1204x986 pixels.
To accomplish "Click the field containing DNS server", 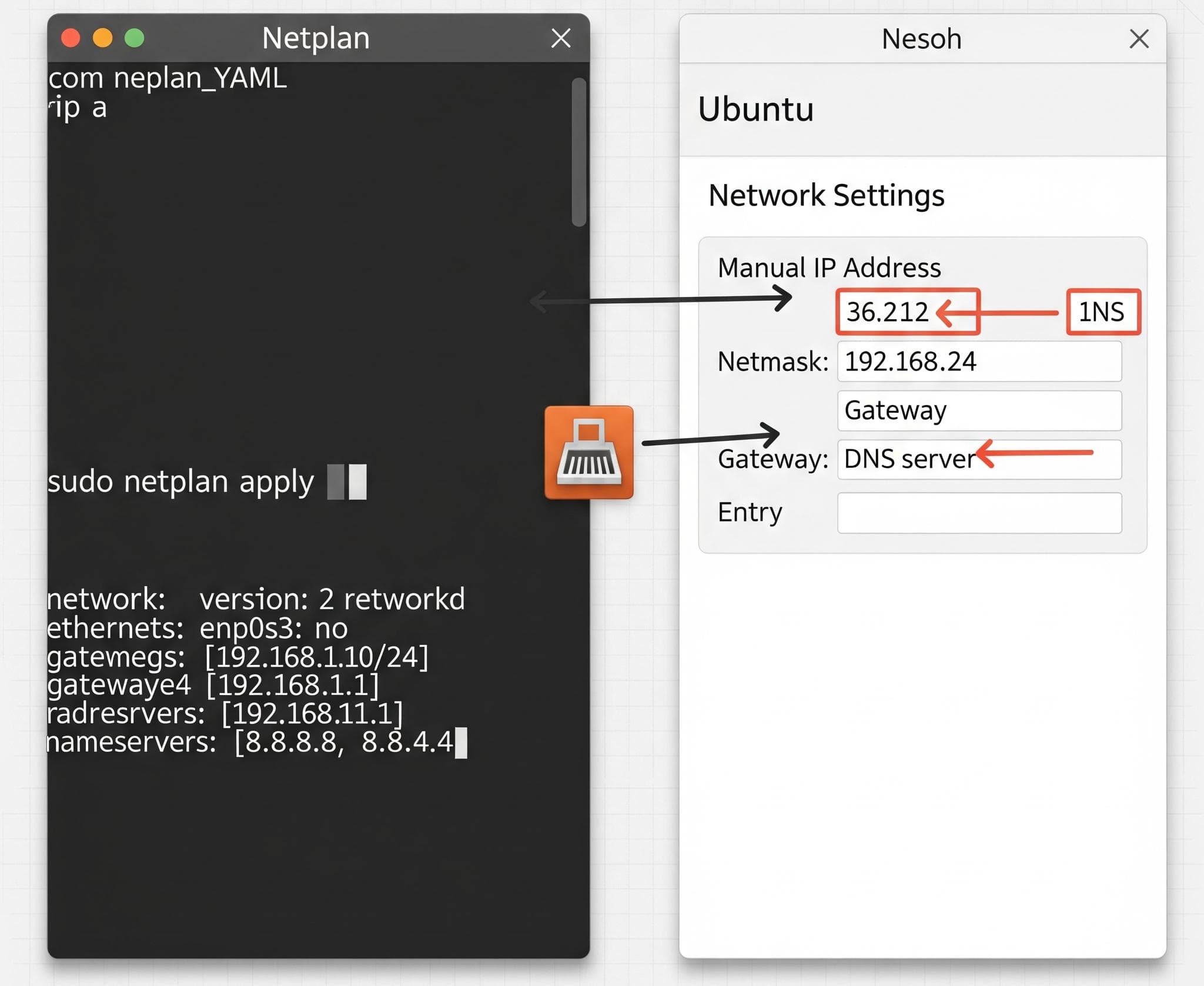I will pos(979,459).
